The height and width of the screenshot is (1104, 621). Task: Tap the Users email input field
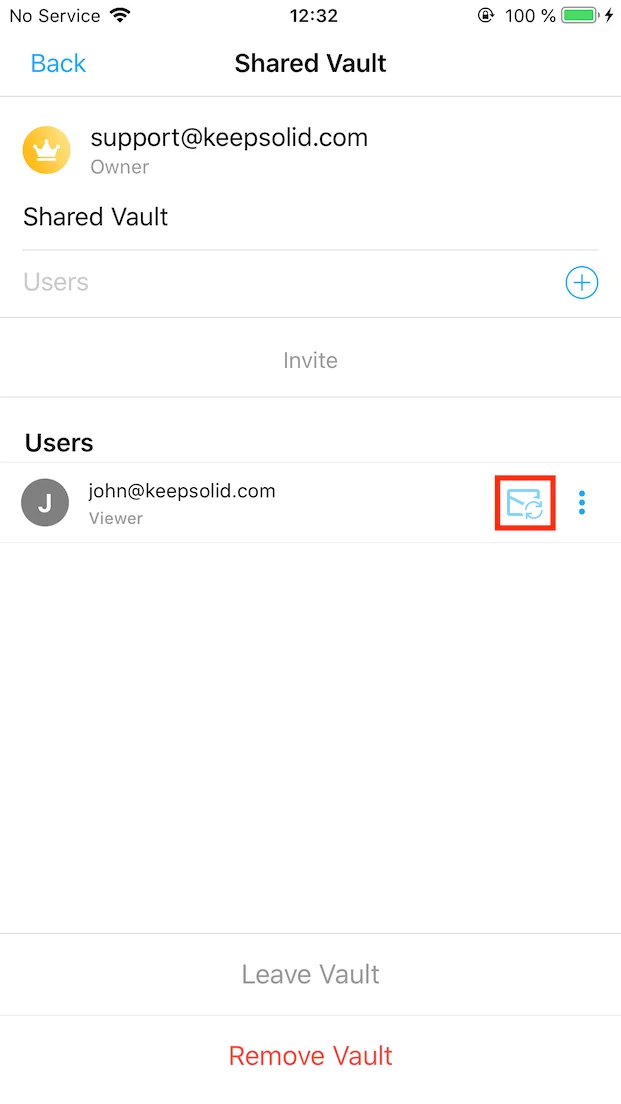tap(292, 282)
